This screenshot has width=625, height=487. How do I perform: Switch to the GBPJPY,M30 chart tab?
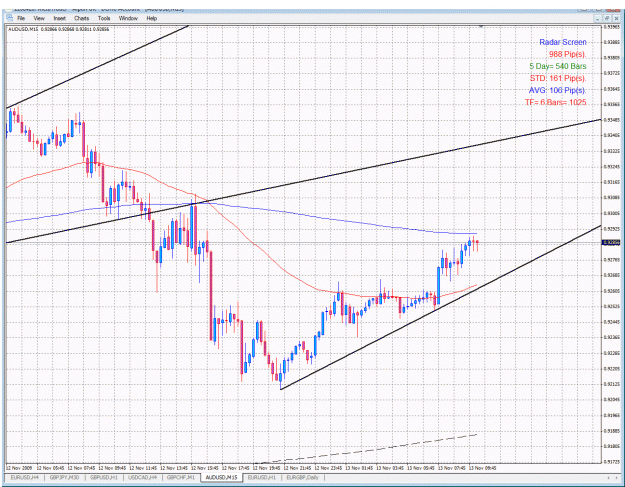[64, 477]
